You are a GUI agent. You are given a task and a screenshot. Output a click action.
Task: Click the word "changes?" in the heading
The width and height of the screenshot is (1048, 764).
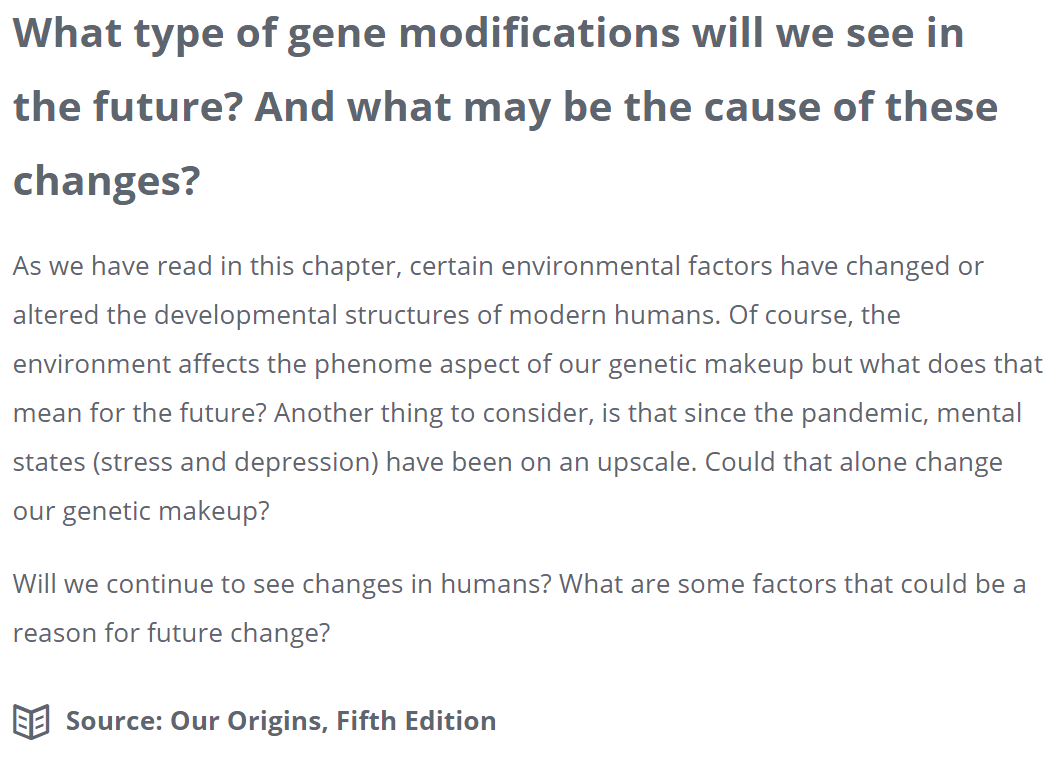107,181
